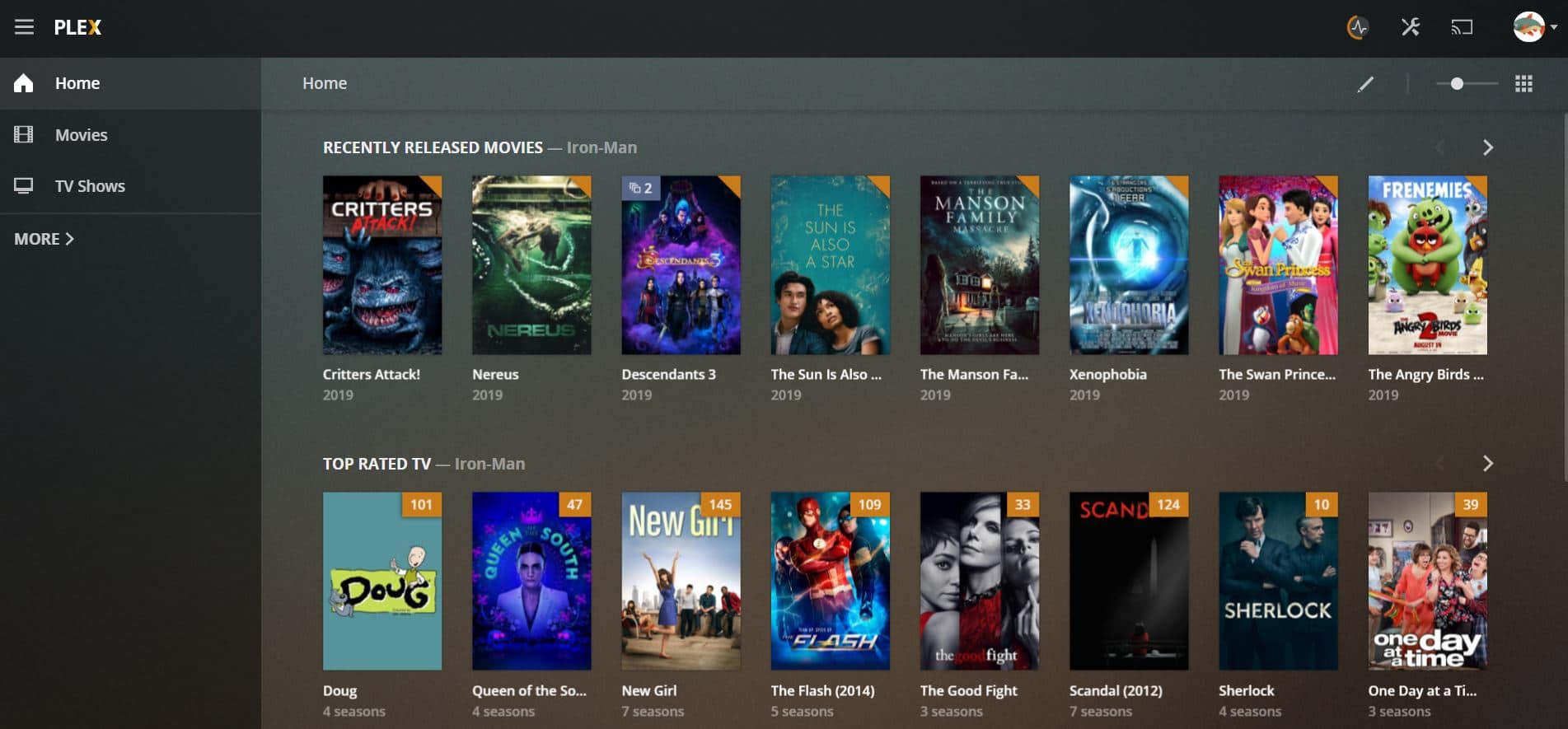The width and height of the screenshot is (1568, 729).
Task: Open the Descendants 3 poster
Action: click(x=681, y=265)
